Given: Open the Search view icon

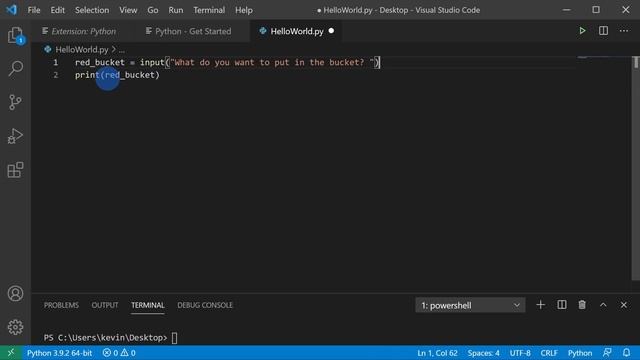Looking at the screenshot, I should click(15, 68).
